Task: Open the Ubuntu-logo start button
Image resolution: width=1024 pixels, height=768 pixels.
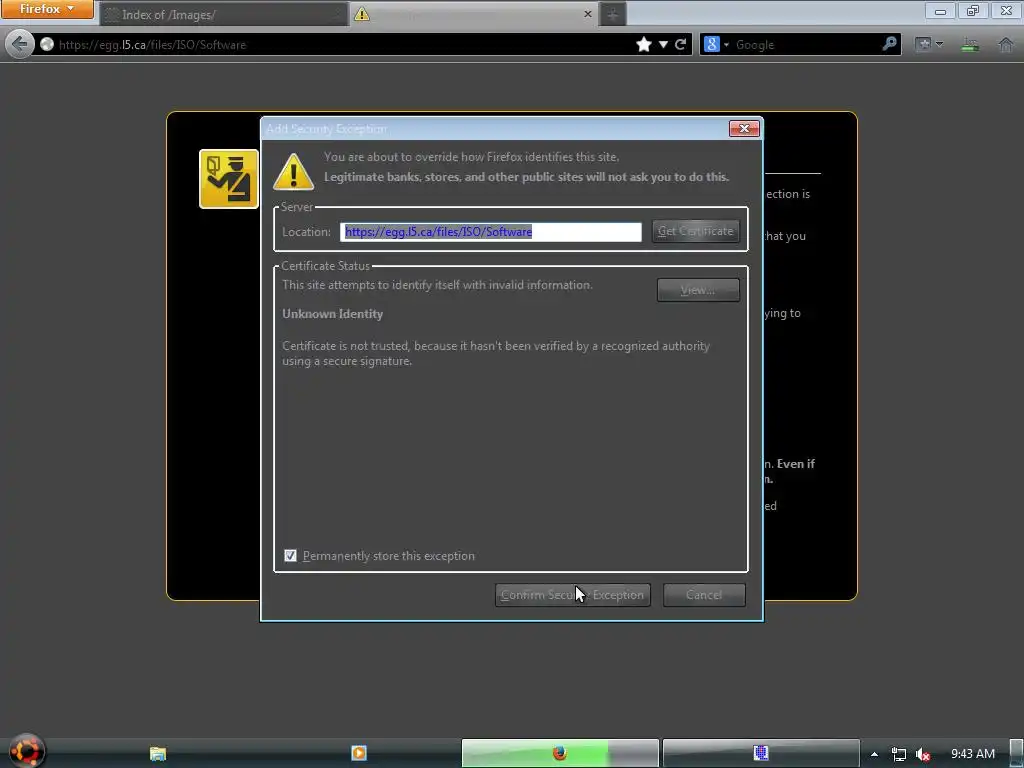Action: pyautogui.click(x=26, y=751)
